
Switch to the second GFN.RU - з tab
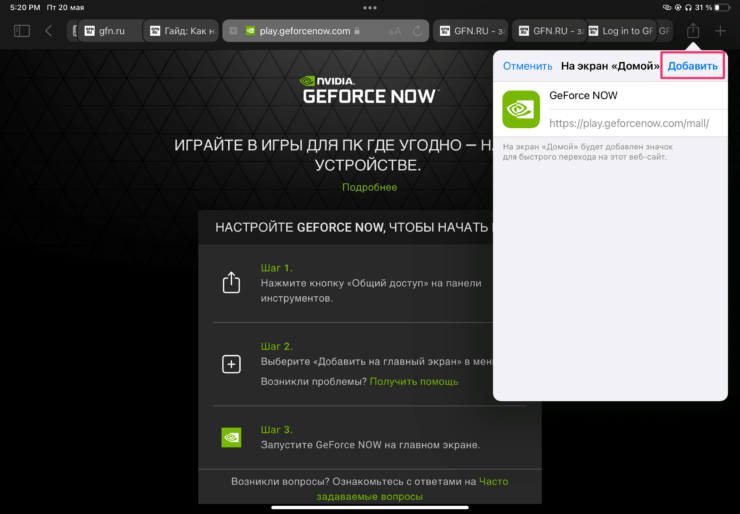click(549, 31)
